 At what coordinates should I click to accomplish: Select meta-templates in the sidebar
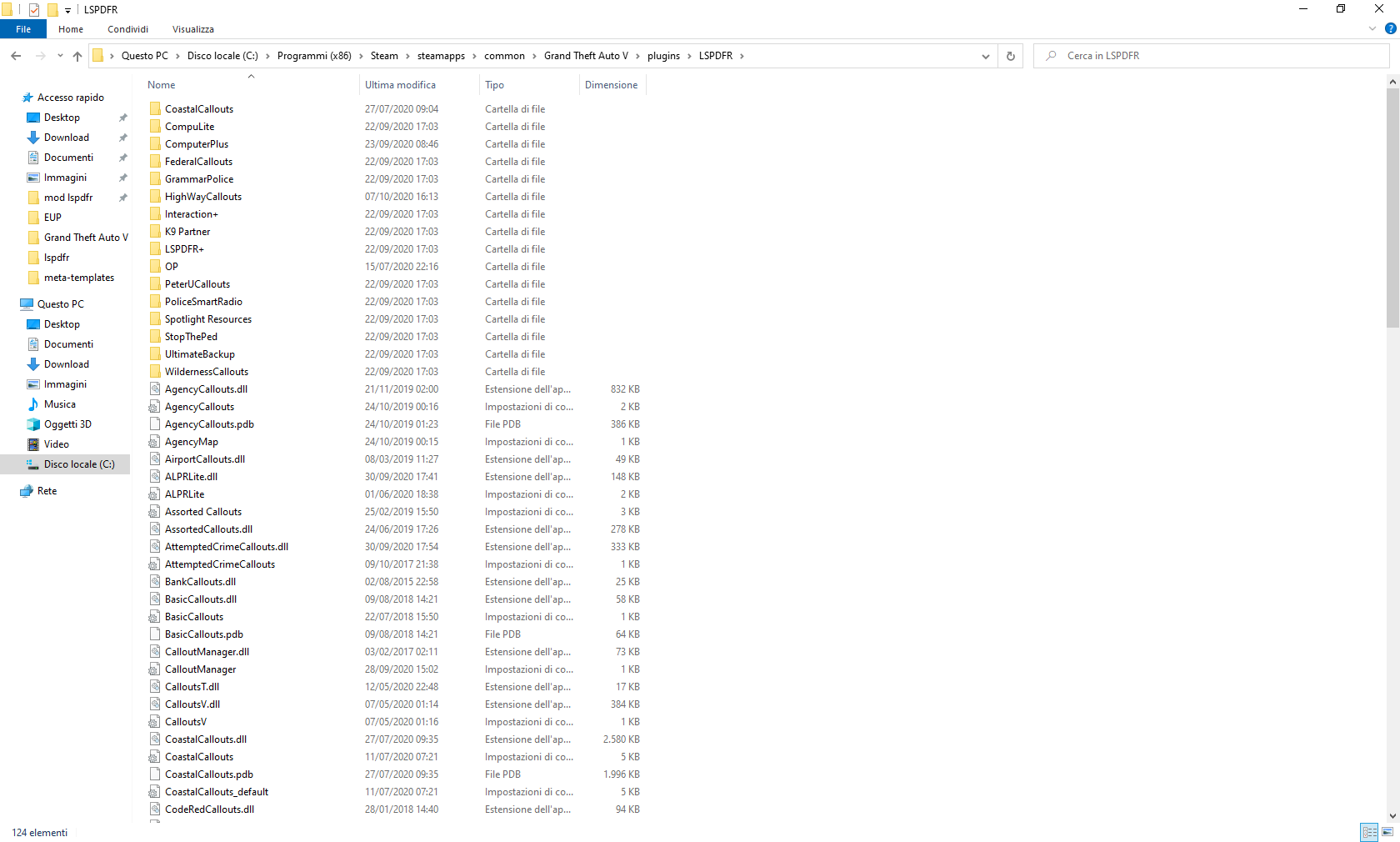click(79, 278)
